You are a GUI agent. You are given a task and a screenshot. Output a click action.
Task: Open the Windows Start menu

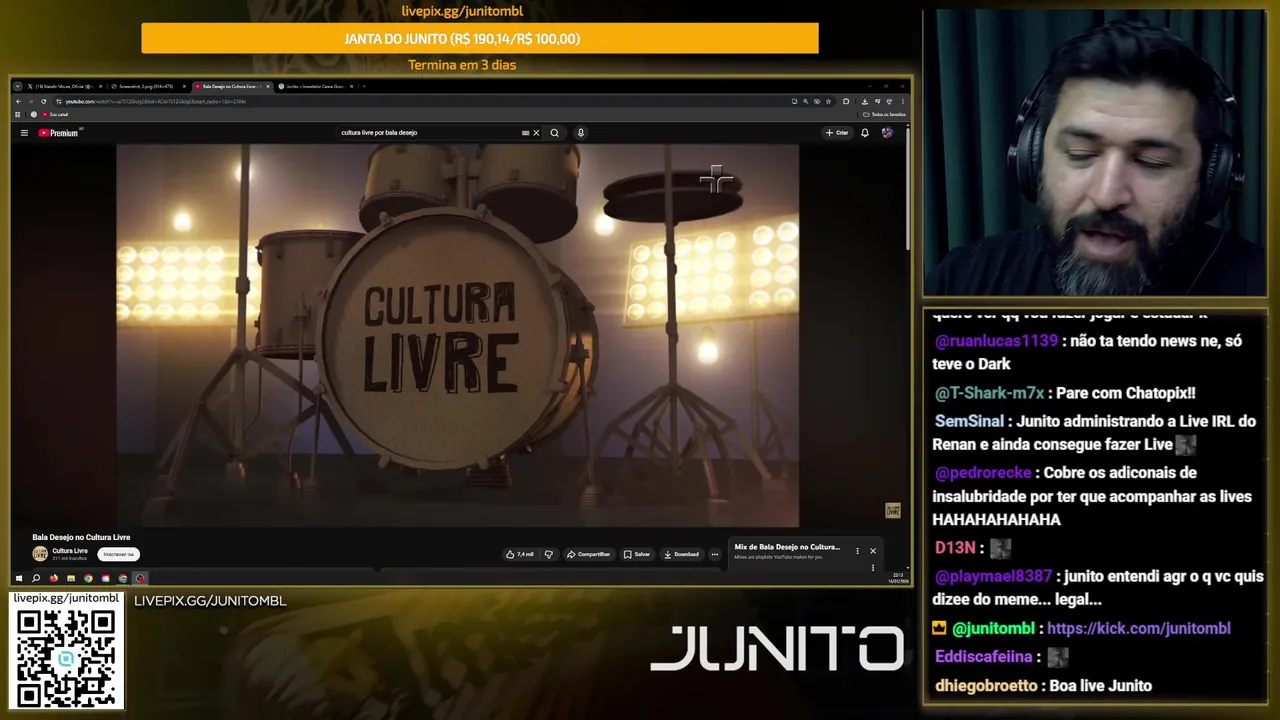coord(19,578)
